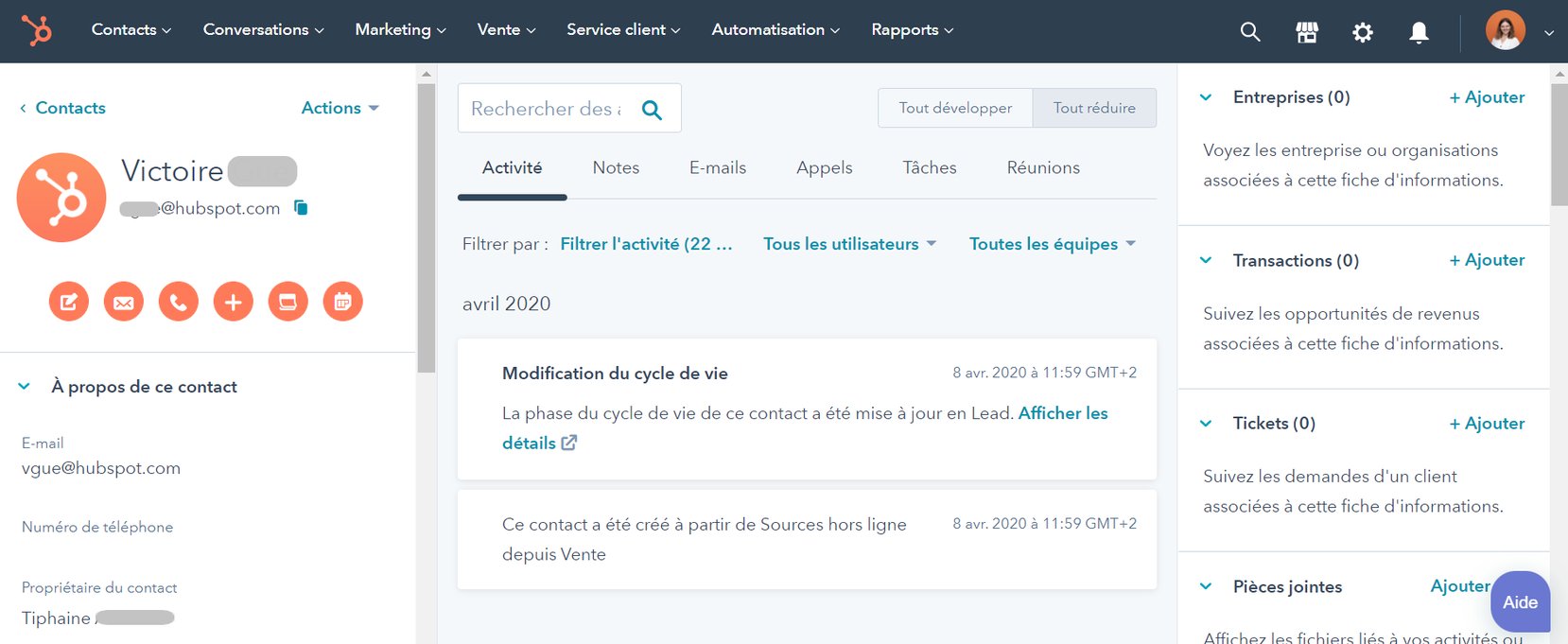The height and width of the screenshot is (644, 1568).
Task: Collapse the Transactions section chevron
Action: [x=1206, y=260]
